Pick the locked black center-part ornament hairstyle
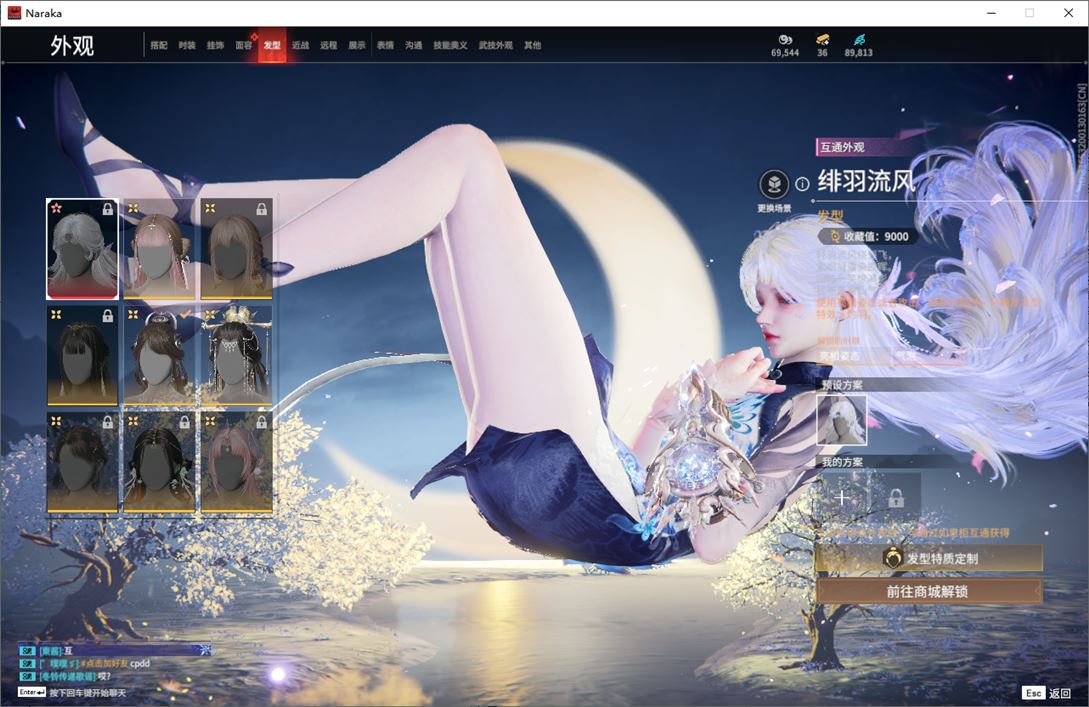This screenshot has height=707, width=1089. 159,463
